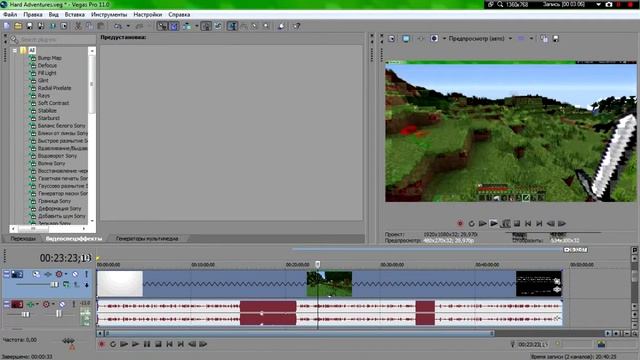Open the Инструменты menu

pos(109,14)
